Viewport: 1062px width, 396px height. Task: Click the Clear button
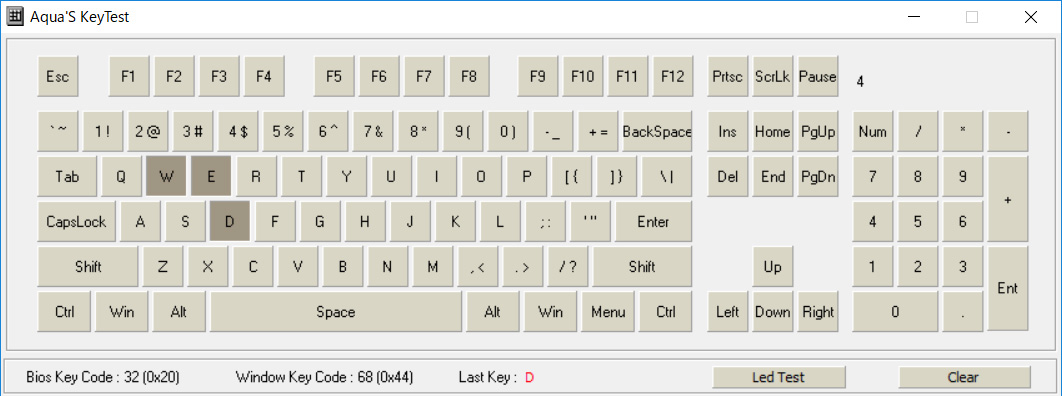[964, 377]
